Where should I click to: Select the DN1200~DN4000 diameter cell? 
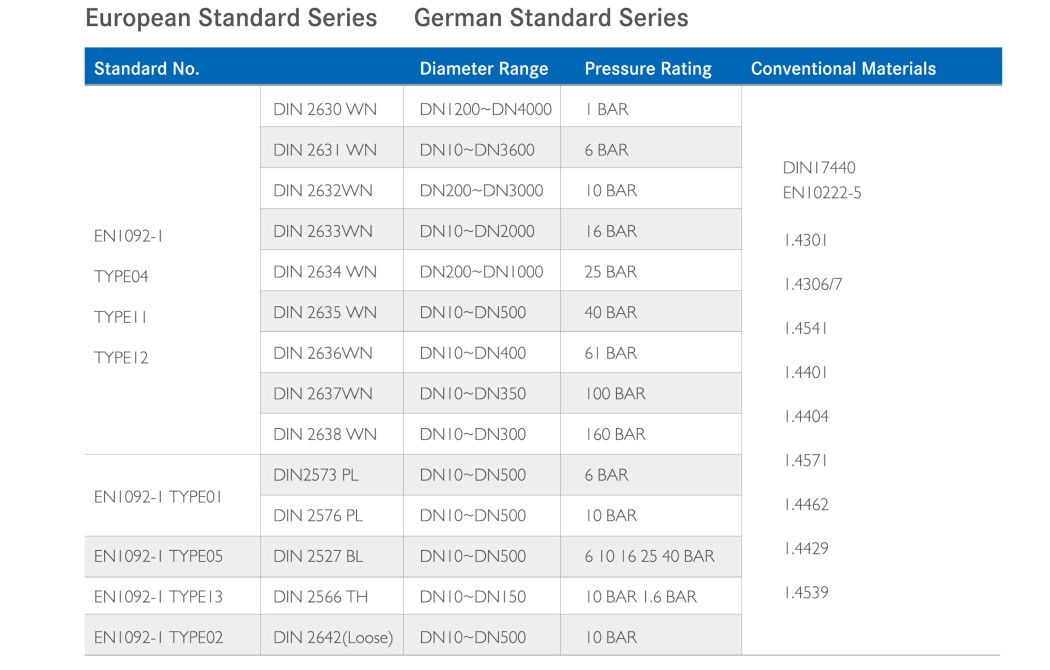click(x=485, y=109)
